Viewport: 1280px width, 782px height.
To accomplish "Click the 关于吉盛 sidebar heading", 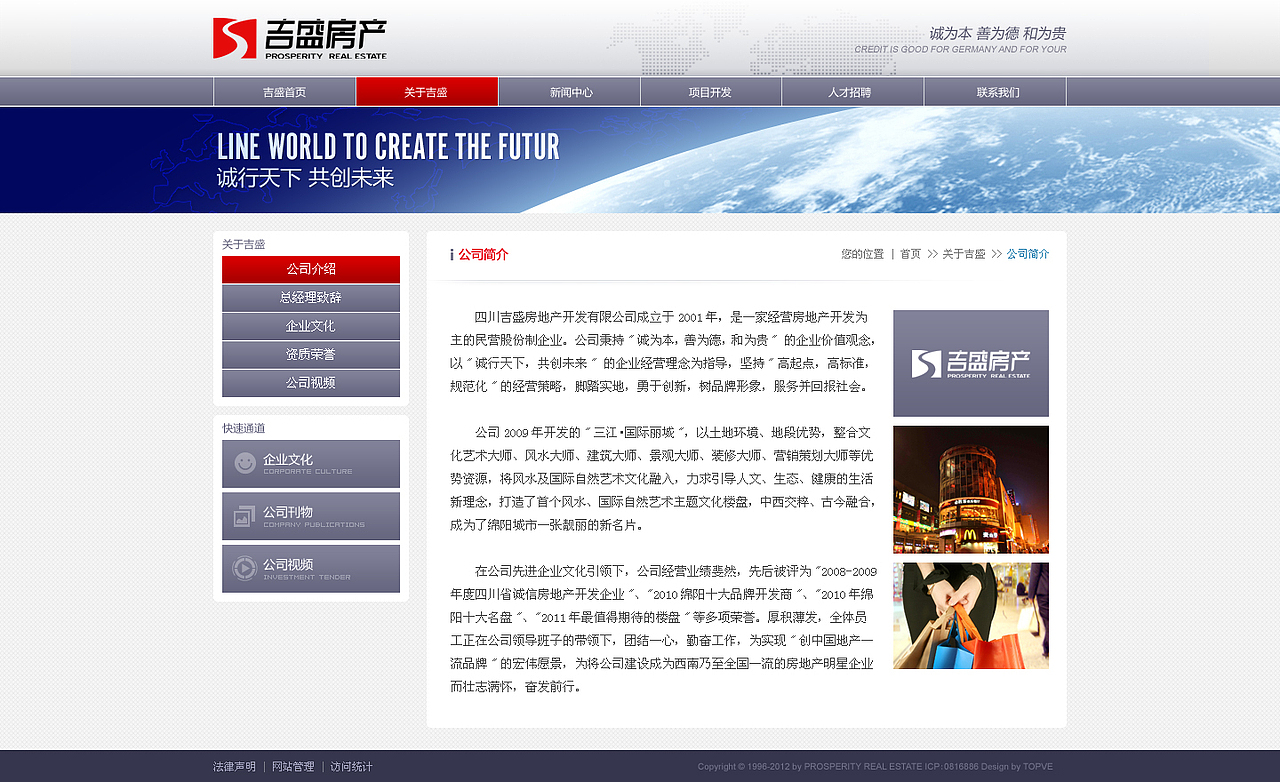I will pyautogui.click(x=244, y=244).
